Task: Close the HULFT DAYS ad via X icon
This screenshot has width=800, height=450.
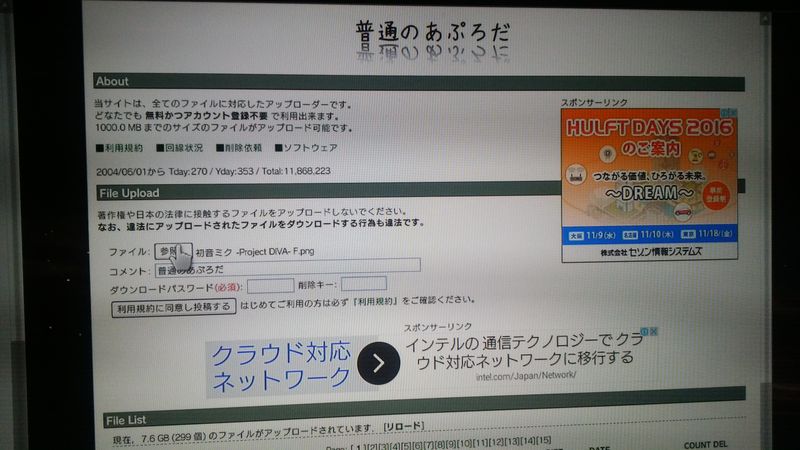Action: pyautogui.click(x=734, y=112)
